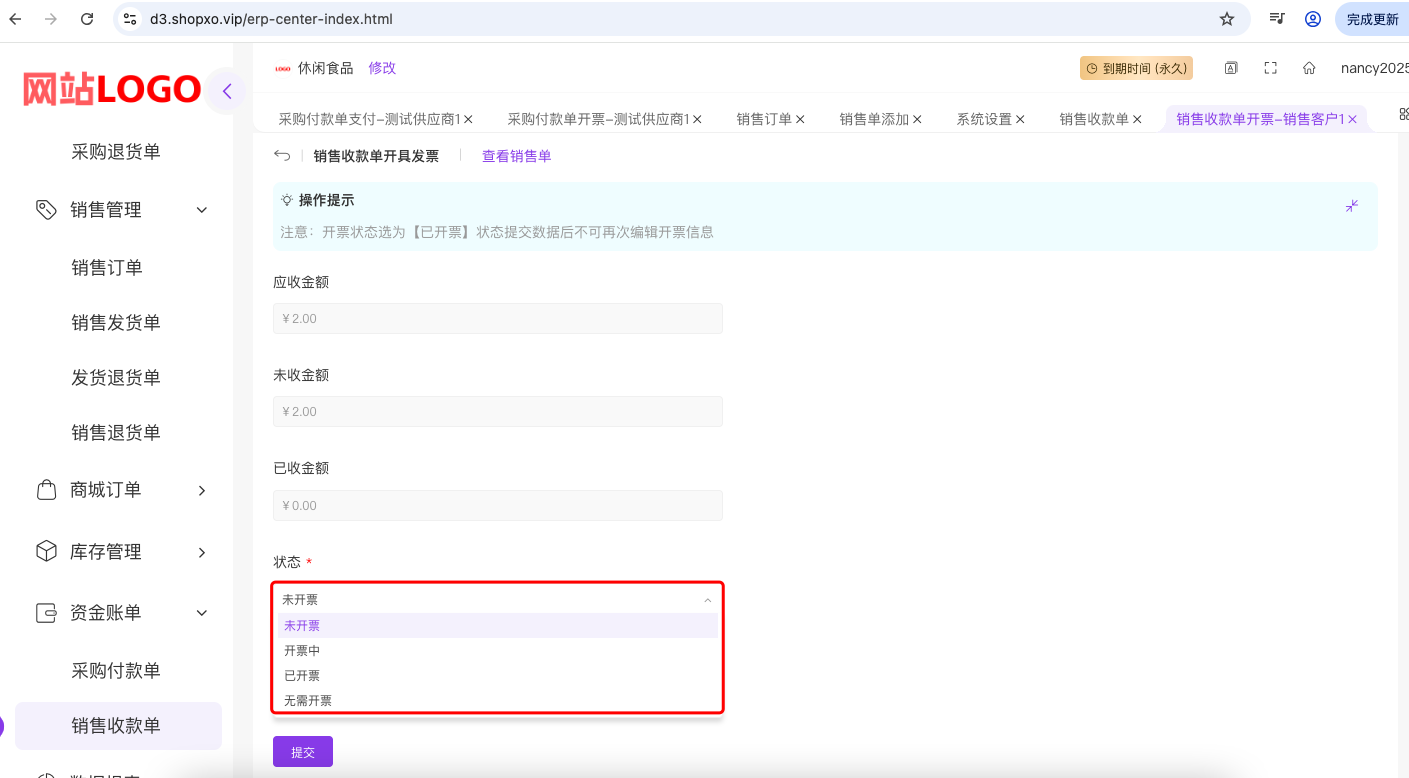This screenshot has width=1409, height=778.
Task: Open 销售订单 in the sidebar
Action: 107,268
